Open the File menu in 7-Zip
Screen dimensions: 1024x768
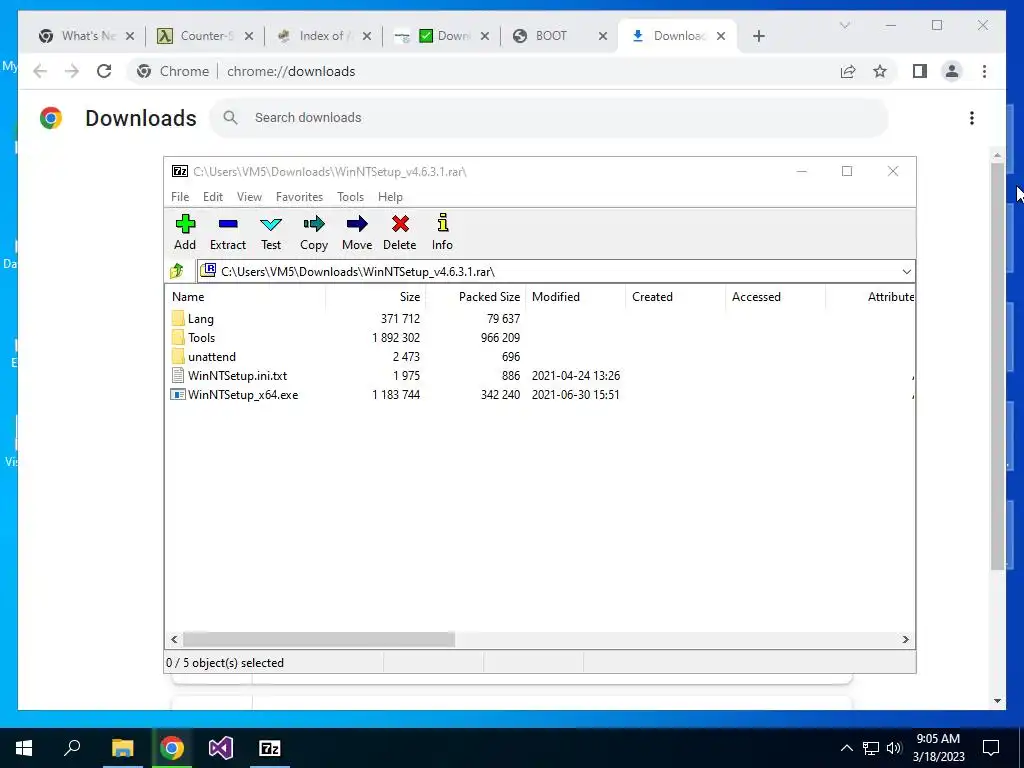pos(180,197)
